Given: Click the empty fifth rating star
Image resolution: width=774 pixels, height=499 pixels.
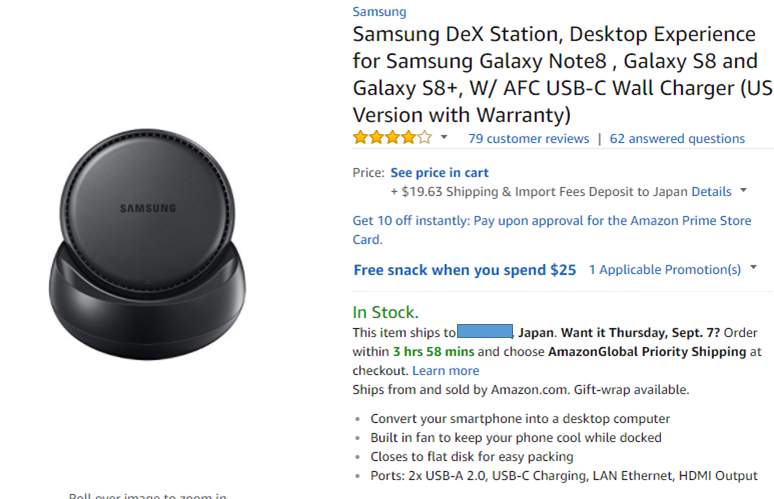Looking at the screenshot, I should click(425, 137).
